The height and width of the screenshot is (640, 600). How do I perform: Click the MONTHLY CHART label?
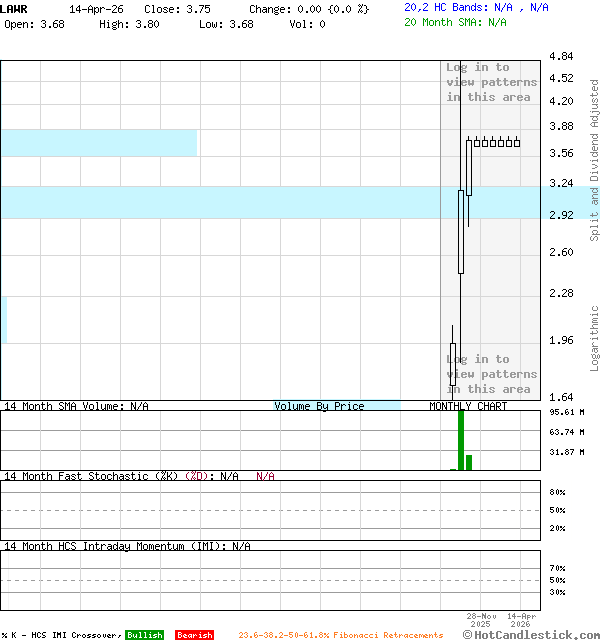tap(468, 406)
